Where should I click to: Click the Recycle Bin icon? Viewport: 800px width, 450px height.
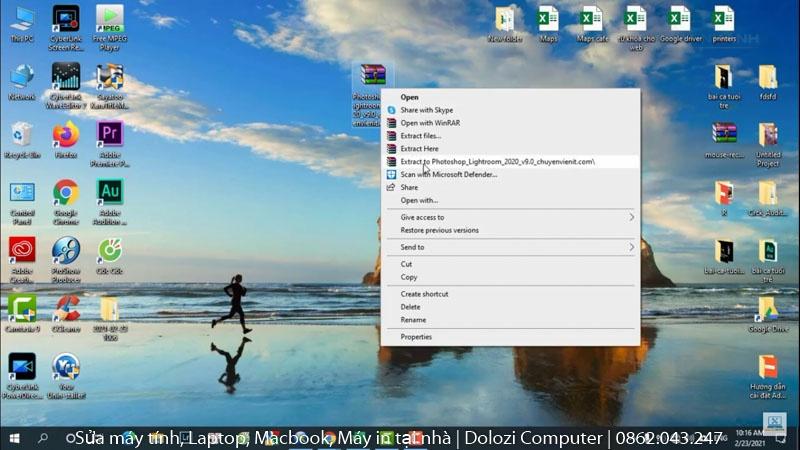click(21, 135)
